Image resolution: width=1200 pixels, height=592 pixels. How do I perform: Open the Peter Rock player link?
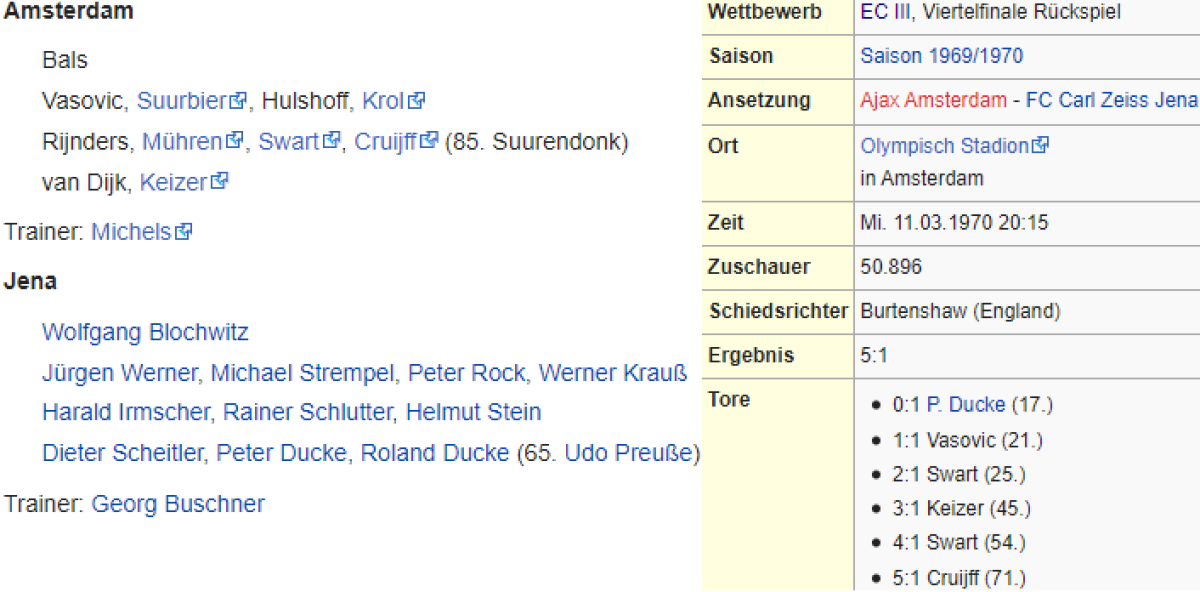point(466,373)
